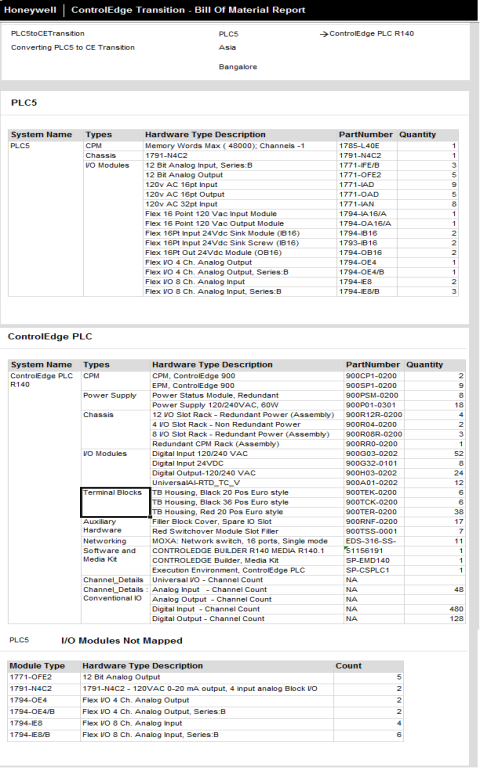Click the 'Bangalore' location text

[238, 67]
